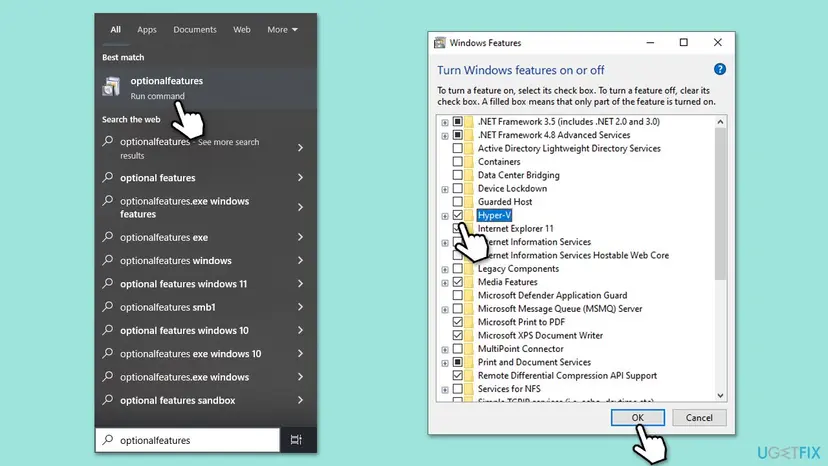Select 'optionalfeatures.exe windows features' suggestion

(x=206, y=207)
